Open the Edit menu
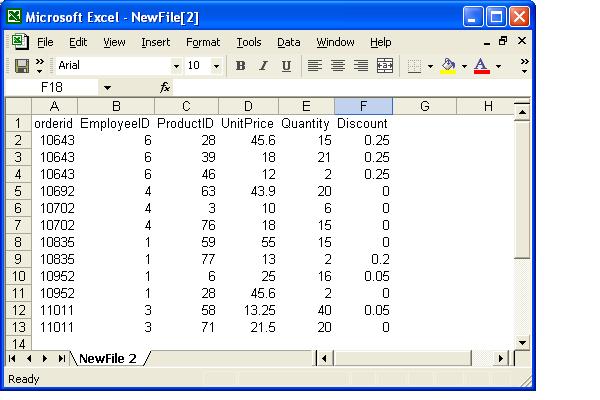This screenshot has height=400, width=600. click(x=78, y=42)
